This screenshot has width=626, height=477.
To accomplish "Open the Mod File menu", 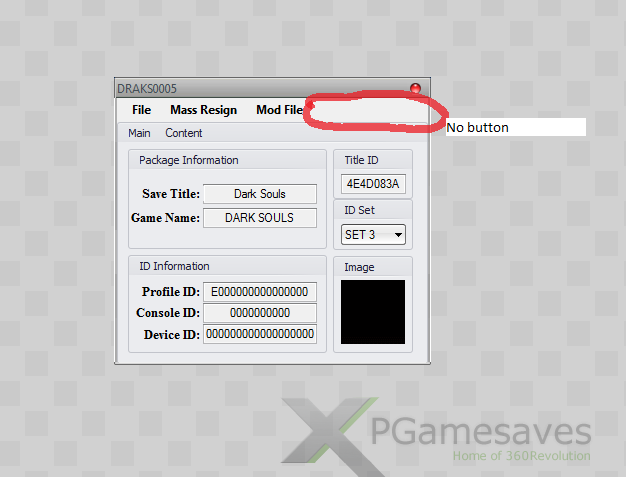I will click(x=279, y=110).
